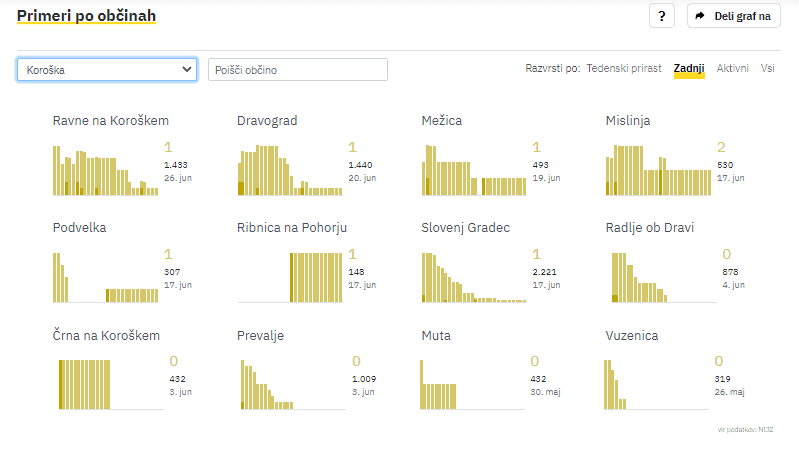Sort municipalities by Aktivni
The width and height of the screenshot is (799, 453).
click(732, 68)
